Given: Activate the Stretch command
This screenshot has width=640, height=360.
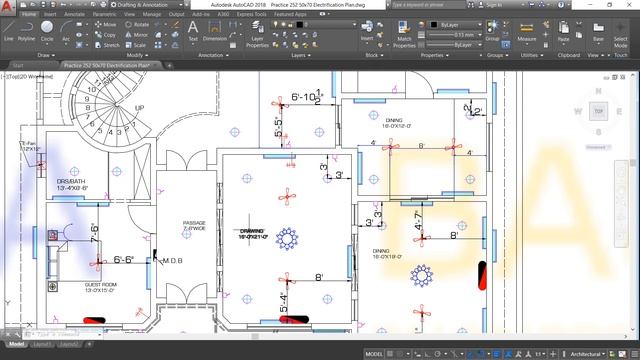Looking at the screenshot, I should pos(107,45).
